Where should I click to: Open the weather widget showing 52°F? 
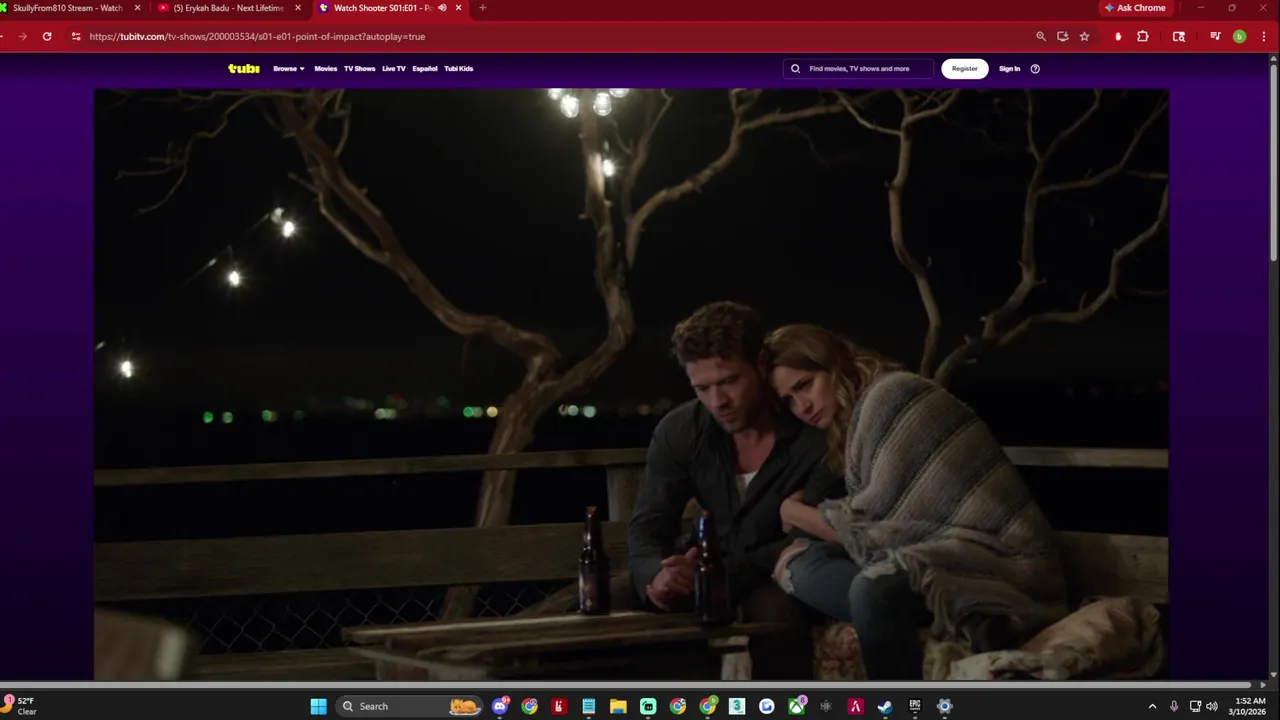coord(20,706)
